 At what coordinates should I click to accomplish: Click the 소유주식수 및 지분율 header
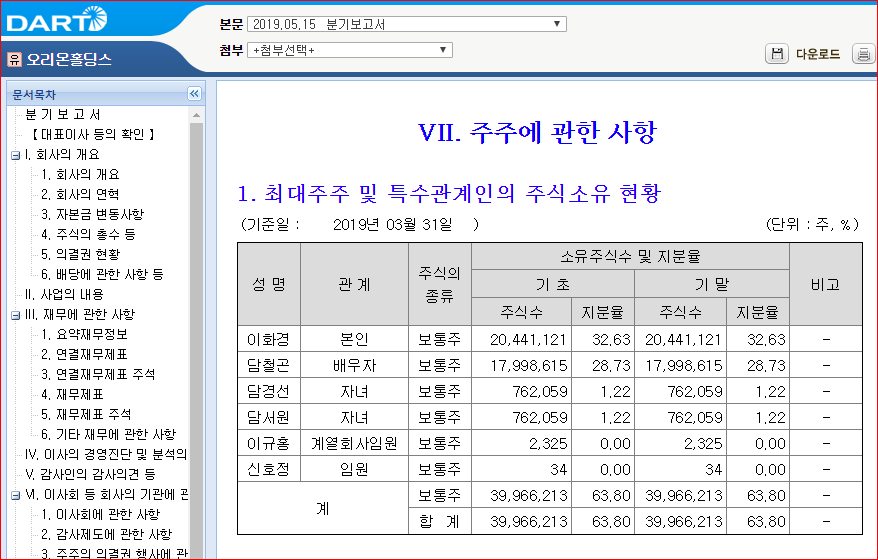(631, 256)
